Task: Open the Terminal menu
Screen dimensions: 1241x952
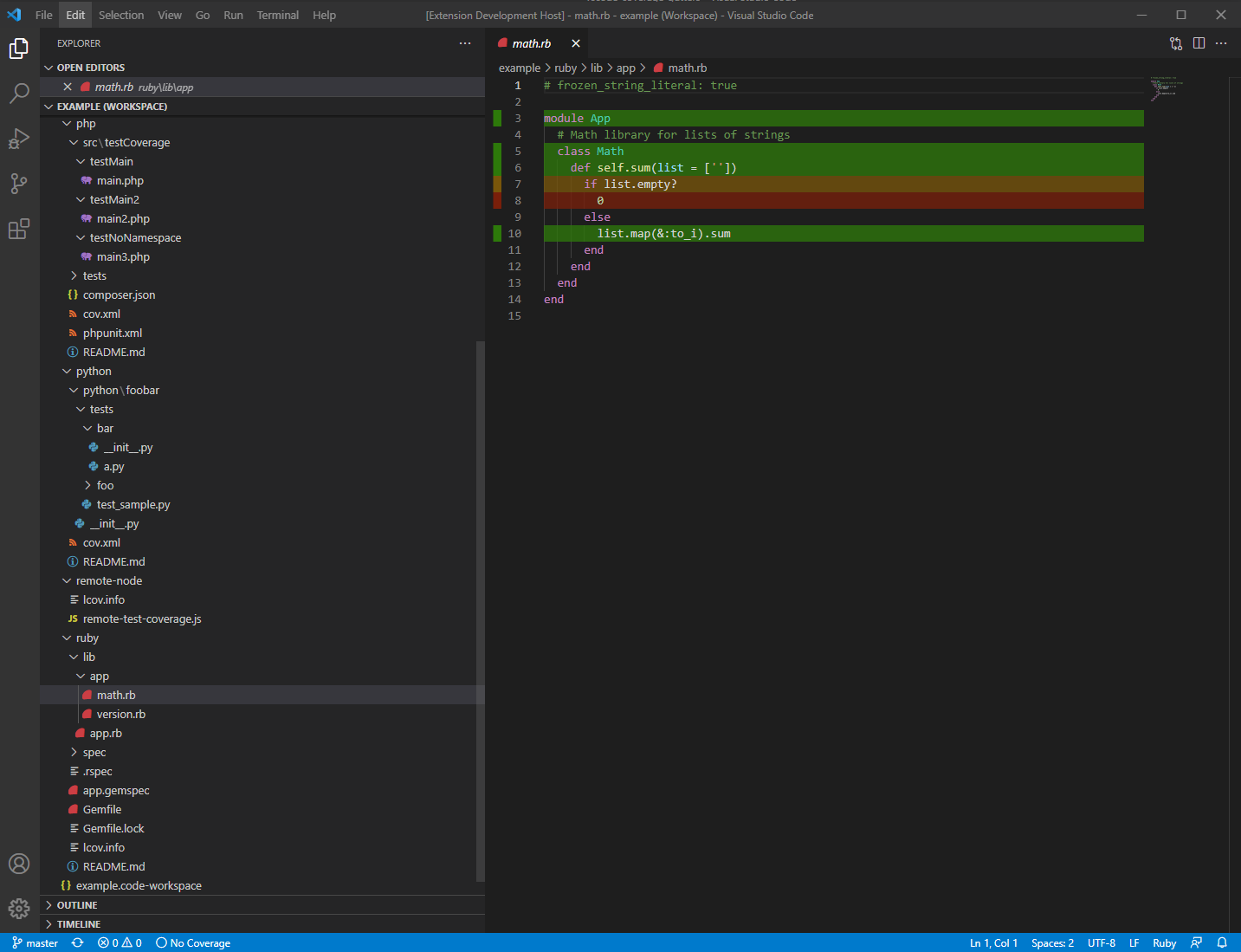Action: pos(277,15)
